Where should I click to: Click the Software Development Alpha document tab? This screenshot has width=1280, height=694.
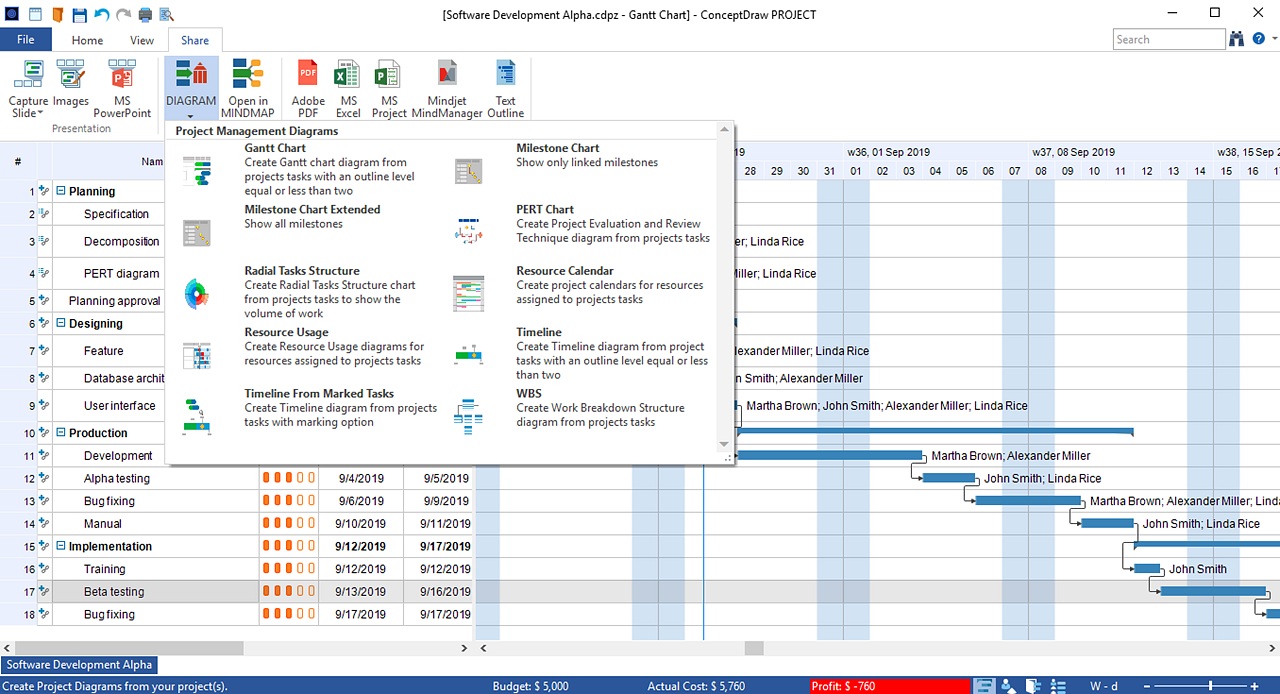[x=79, y=665]
